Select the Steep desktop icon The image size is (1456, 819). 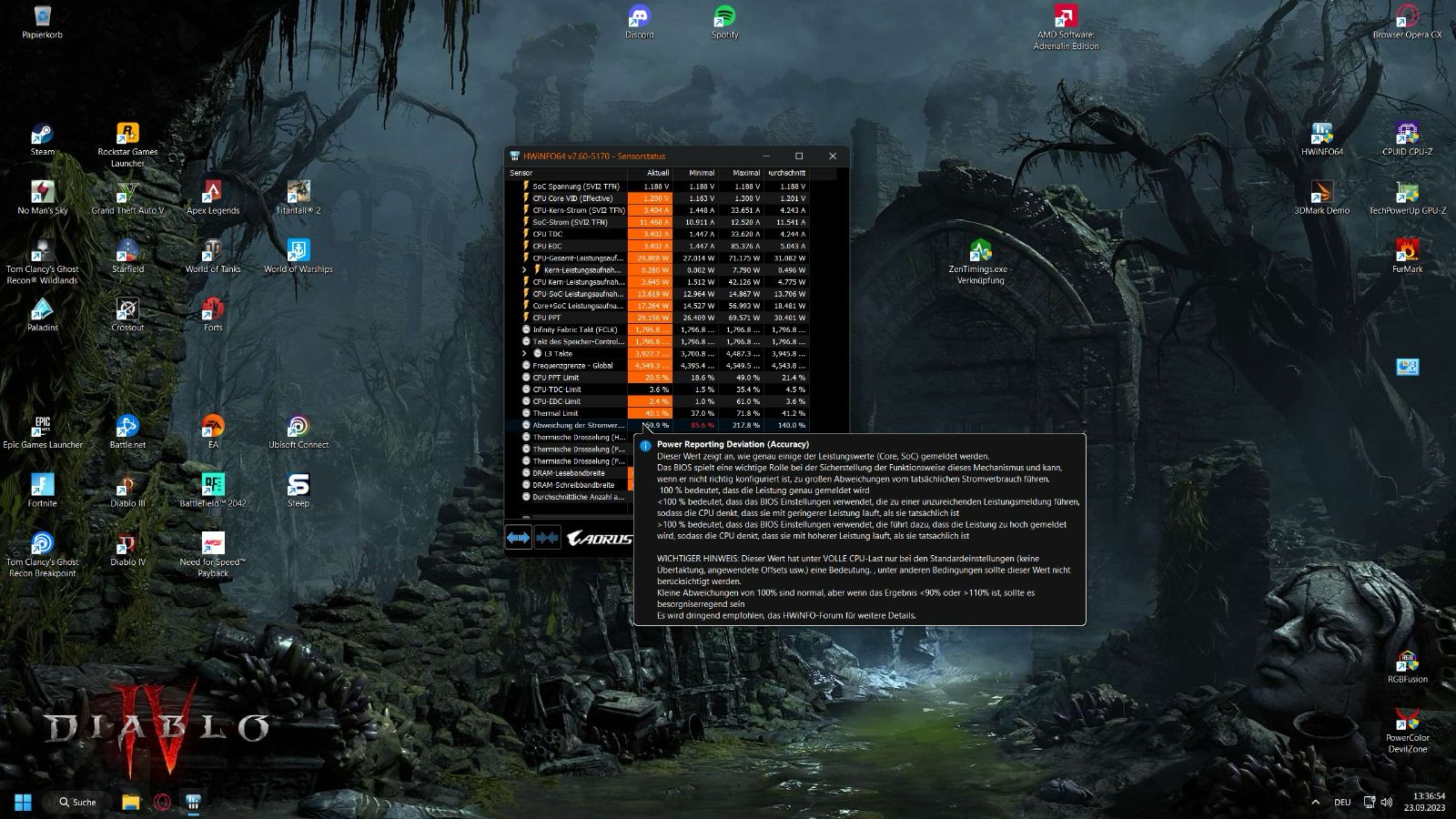298,490
